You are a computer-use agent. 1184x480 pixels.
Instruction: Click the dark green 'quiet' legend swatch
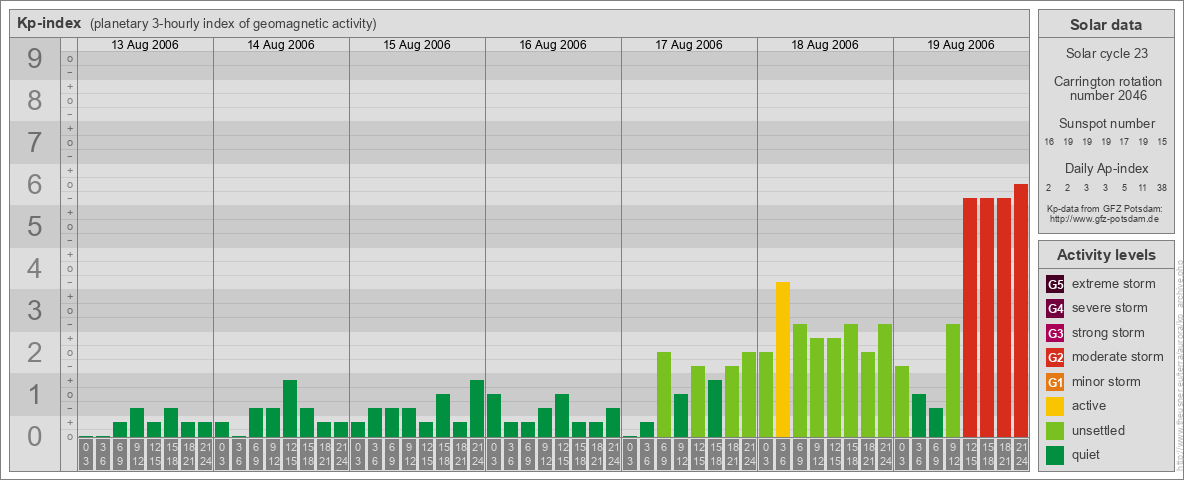(x=1055, y=454)
